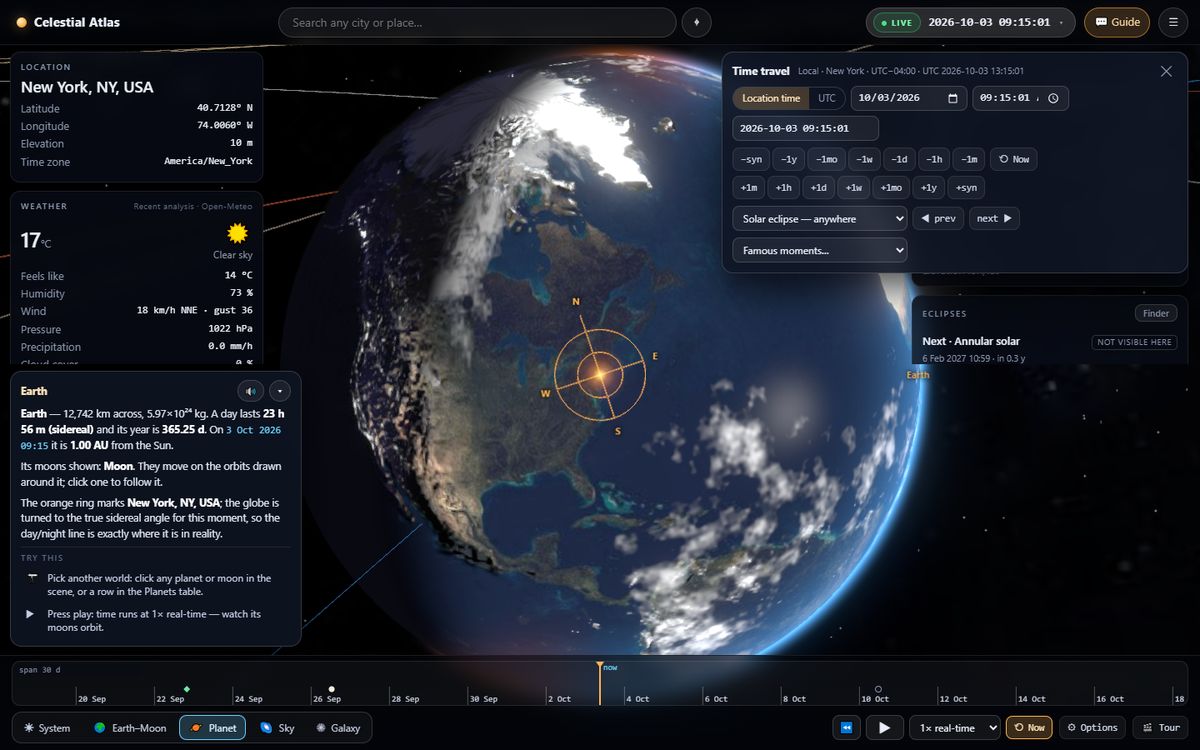
Task: Select Location time mode
Action: pos(771,98)
